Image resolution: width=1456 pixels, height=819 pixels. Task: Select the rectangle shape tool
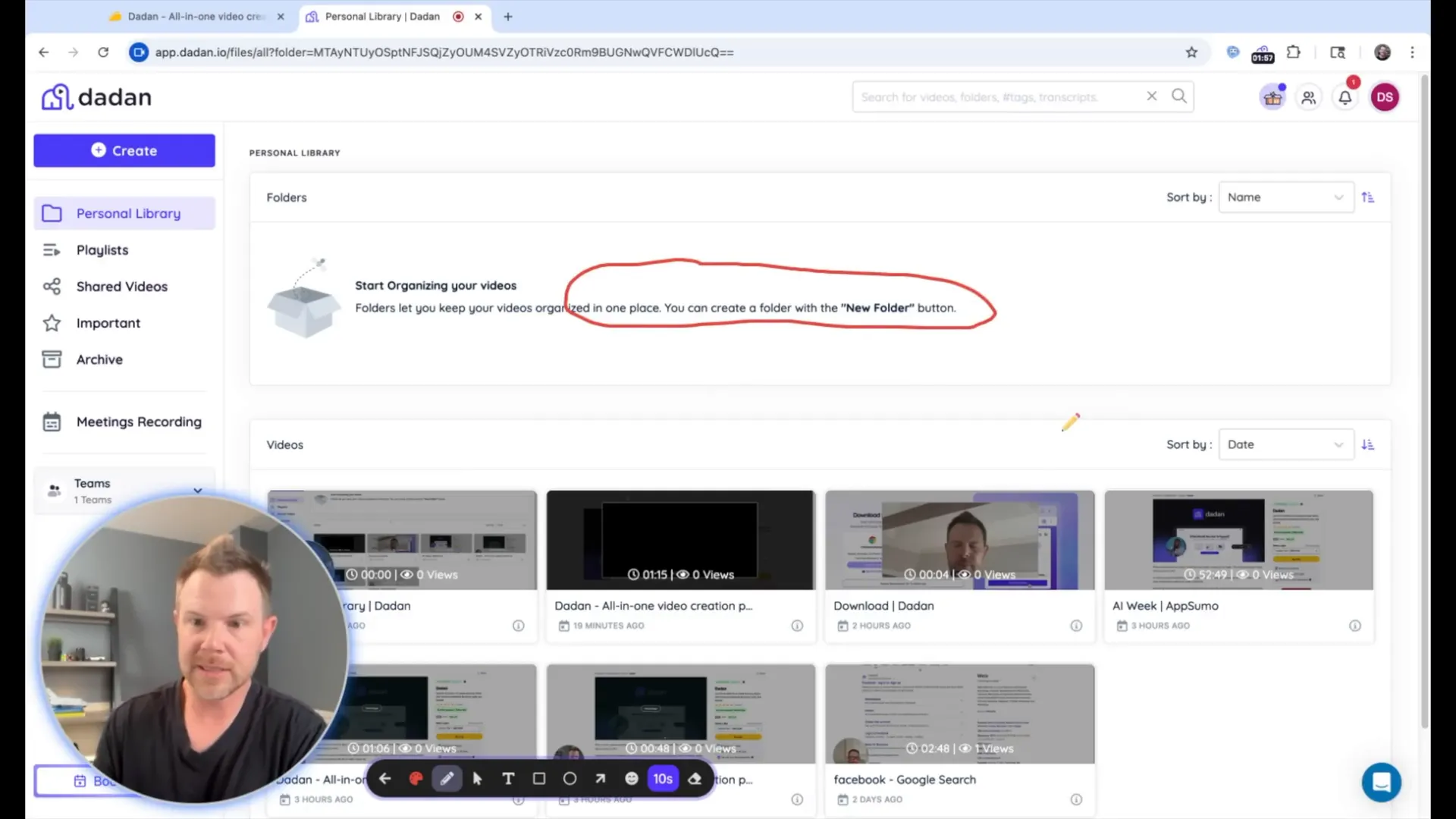539,779
